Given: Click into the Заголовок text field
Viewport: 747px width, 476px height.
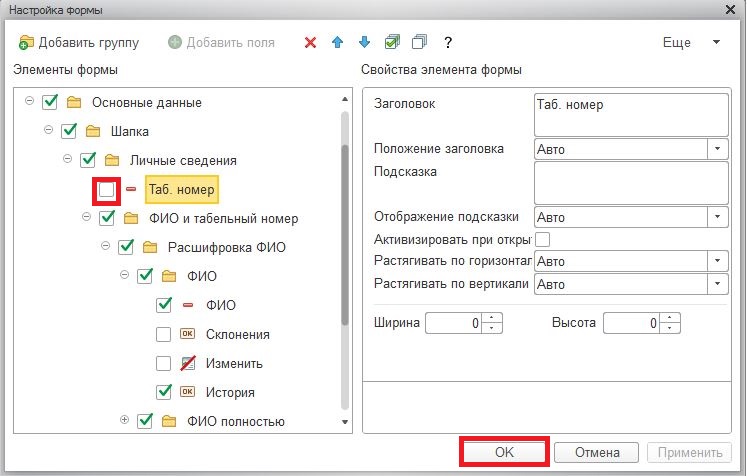Looking at the screenshot, I should tap(631, 115).
